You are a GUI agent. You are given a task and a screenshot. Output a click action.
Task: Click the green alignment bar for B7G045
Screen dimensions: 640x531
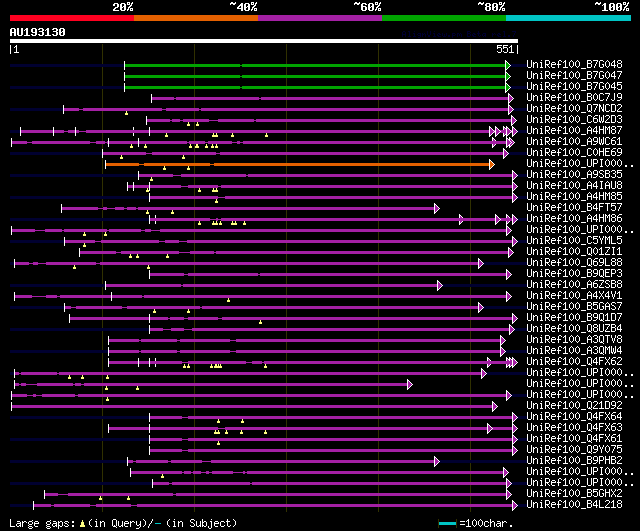point(318,87)
